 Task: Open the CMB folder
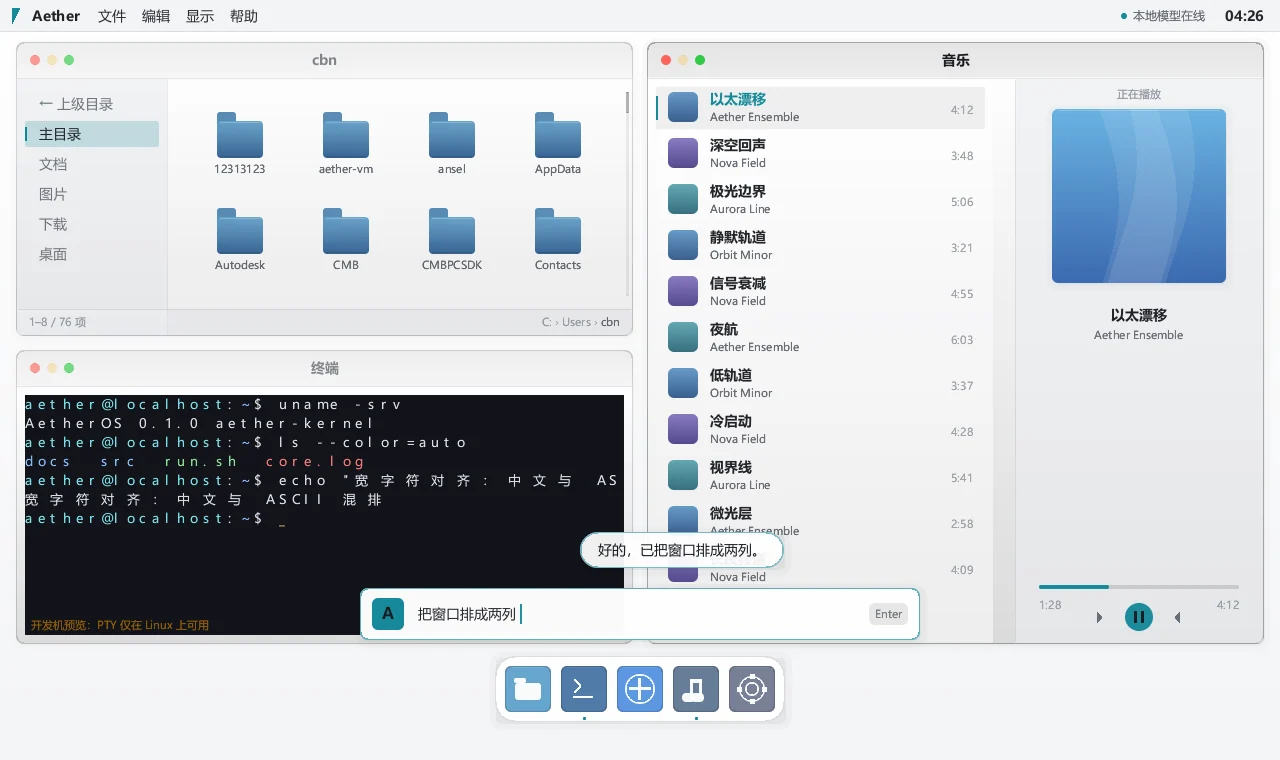tap(346, 231)
